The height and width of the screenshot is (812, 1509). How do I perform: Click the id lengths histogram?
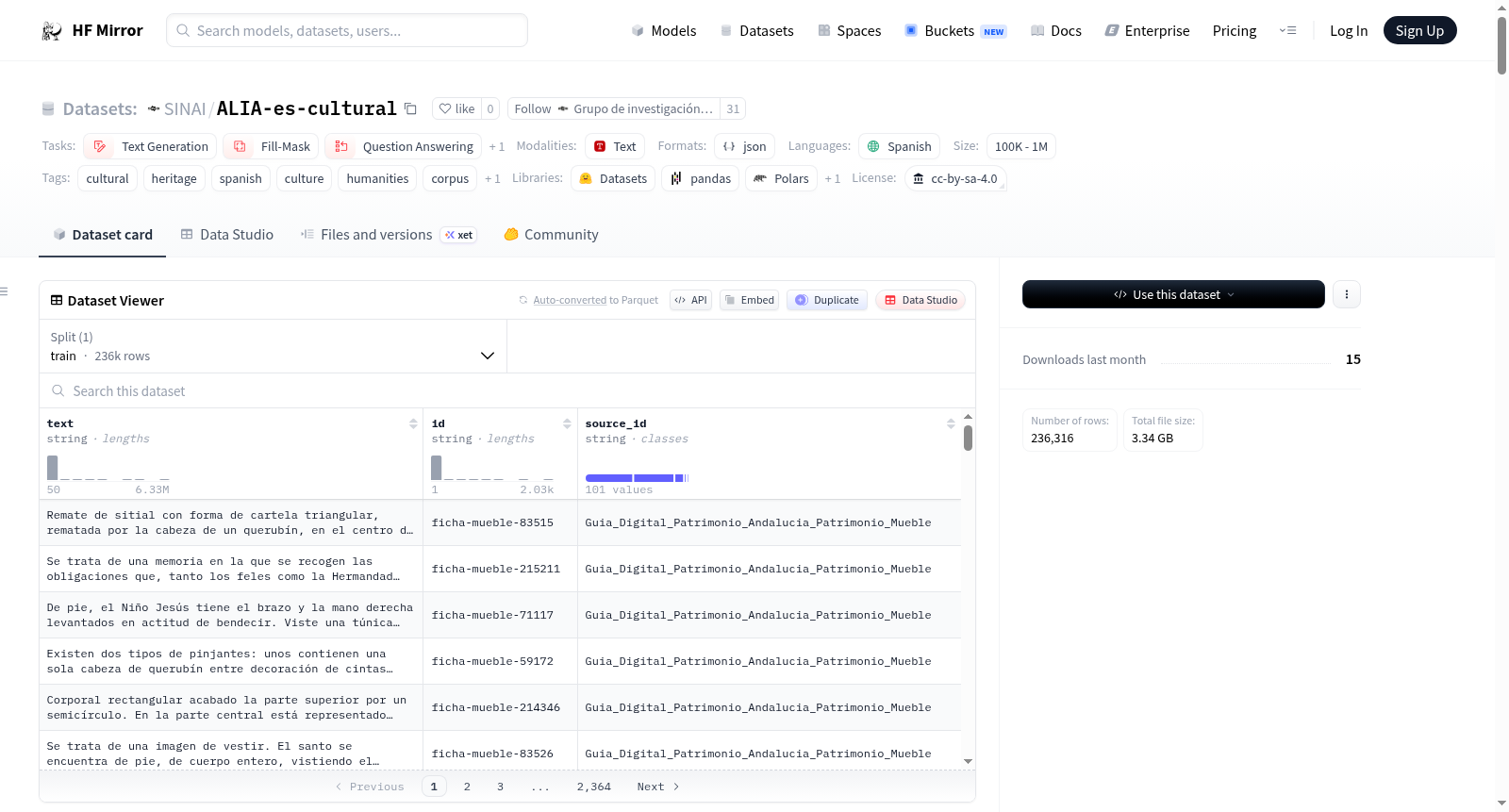click(x=492, y=468)
